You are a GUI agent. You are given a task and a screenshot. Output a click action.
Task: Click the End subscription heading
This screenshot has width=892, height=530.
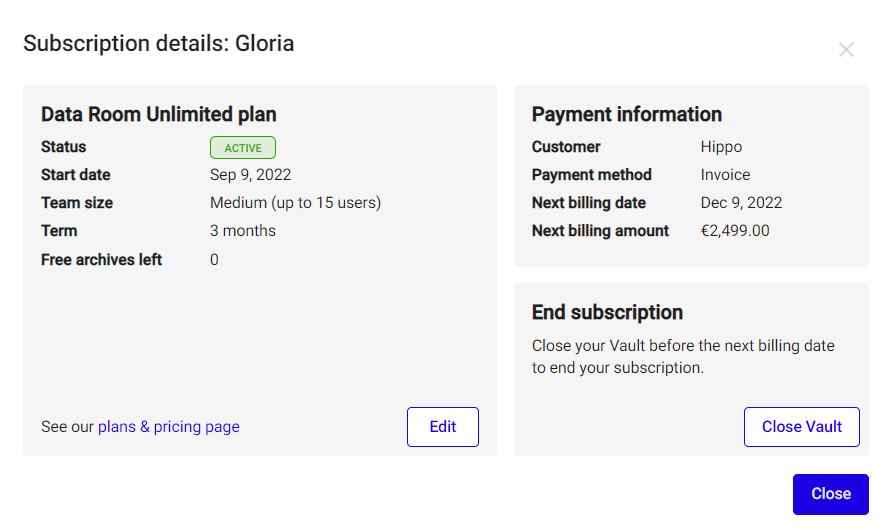pos(607,312)
